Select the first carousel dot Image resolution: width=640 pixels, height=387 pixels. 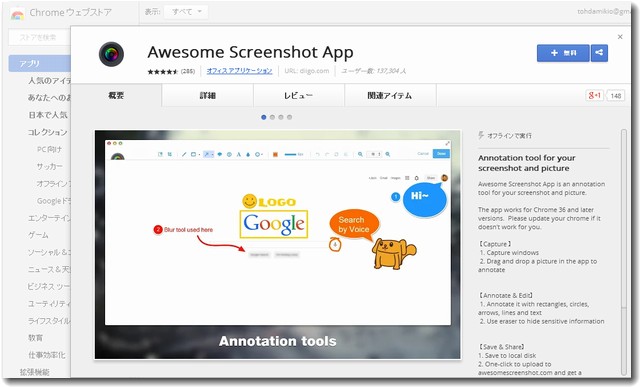pyautogui.click(x=264, y=117)
